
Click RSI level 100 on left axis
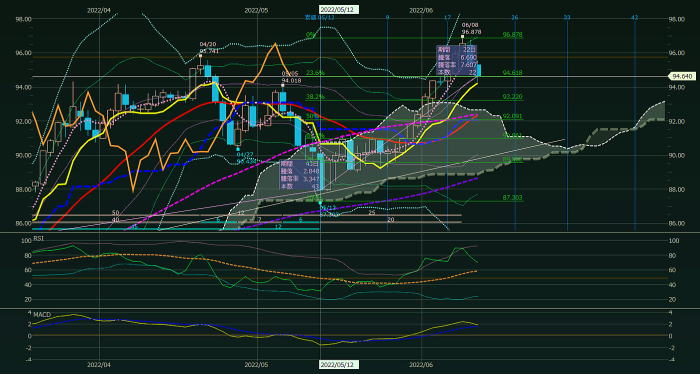click(x=26, y=241)
